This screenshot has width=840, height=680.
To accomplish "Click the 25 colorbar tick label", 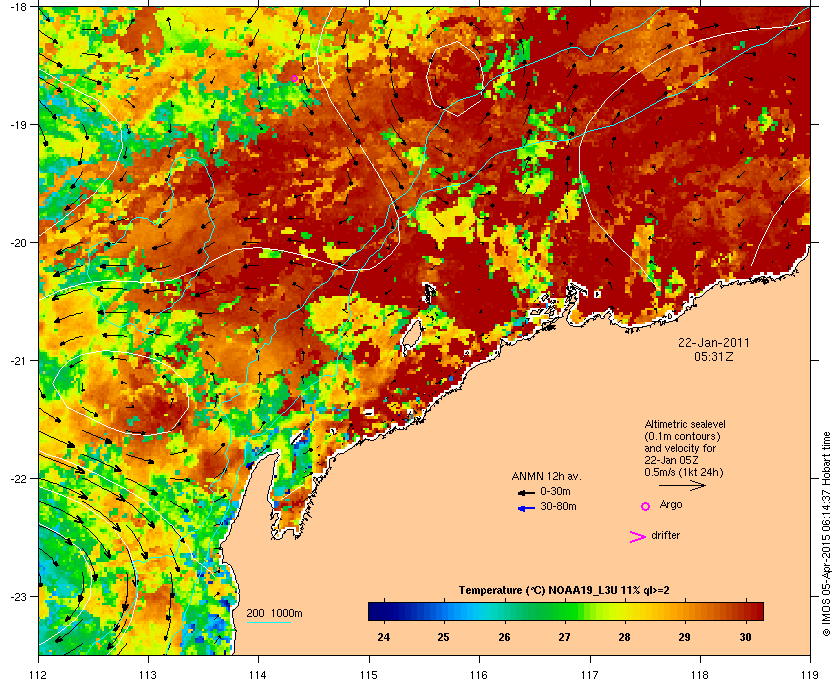I will tap(443, 637).
